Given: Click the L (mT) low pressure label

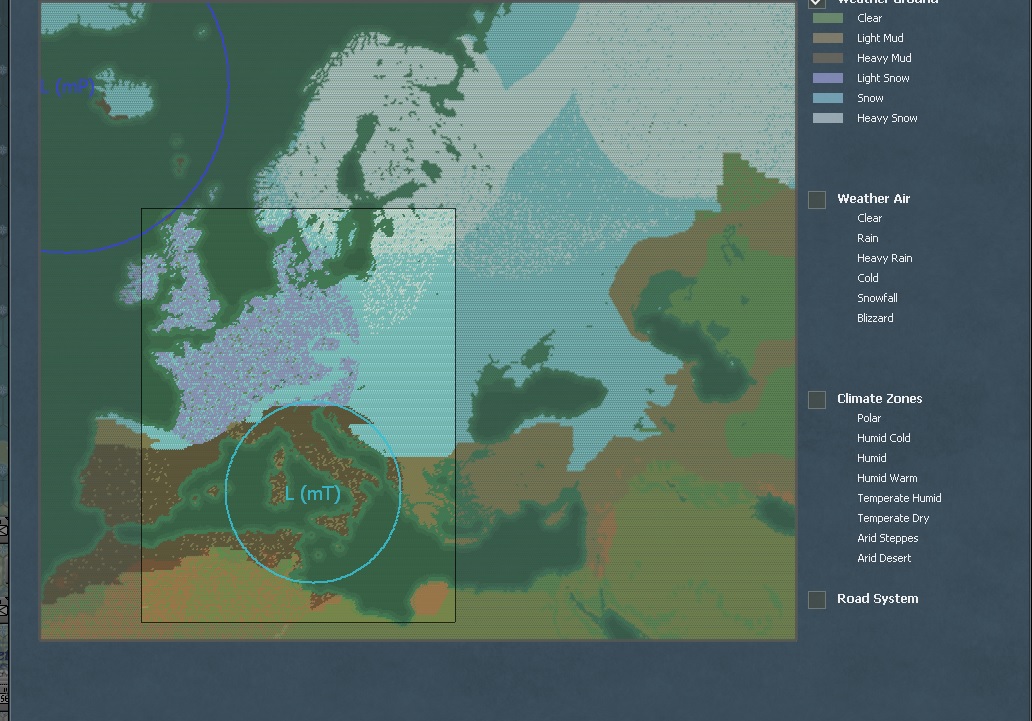Looking at the screenshot, I should 313,493.
